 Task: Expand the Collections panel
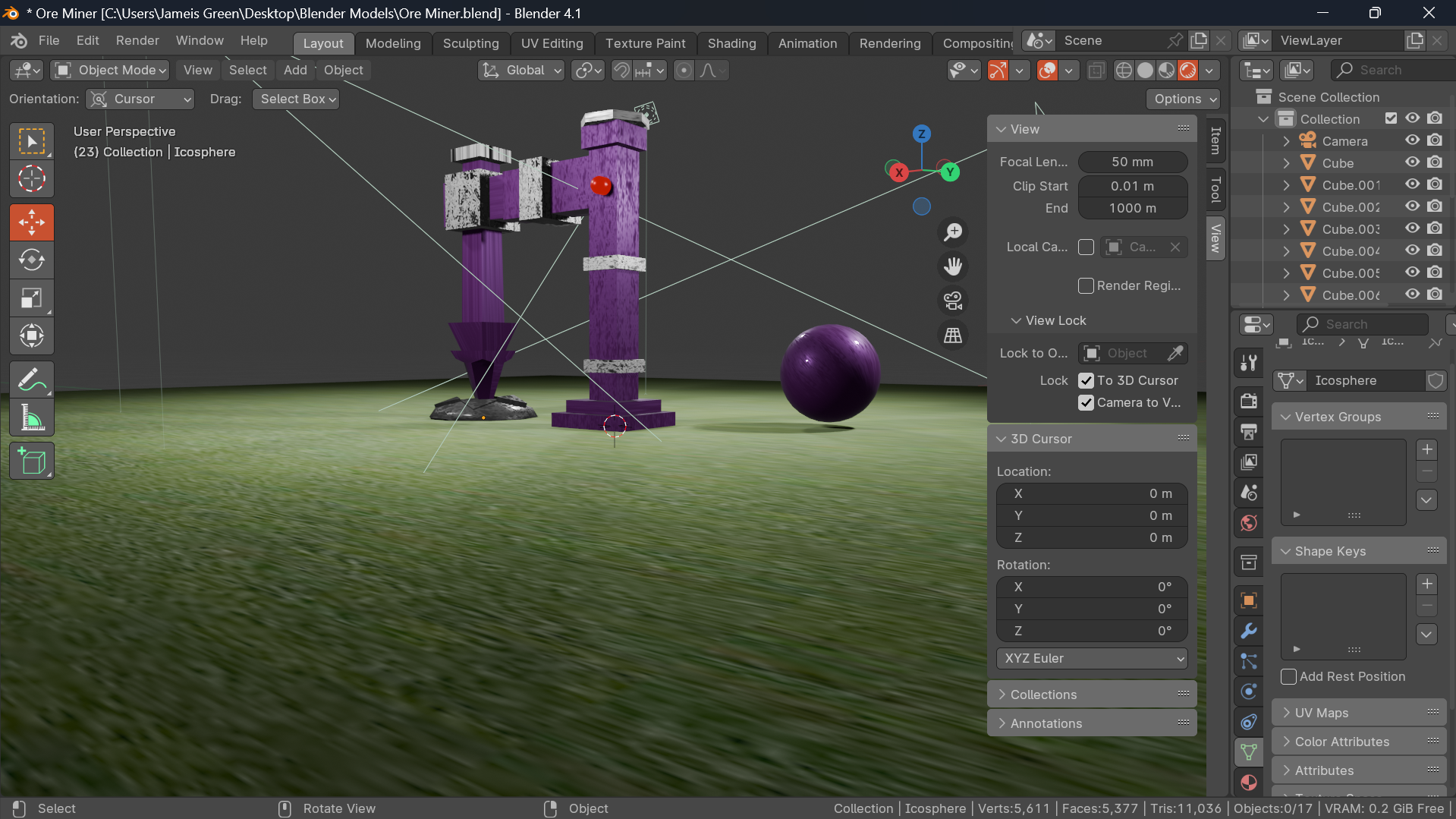pyautogui.click(x=1092, y=695)
